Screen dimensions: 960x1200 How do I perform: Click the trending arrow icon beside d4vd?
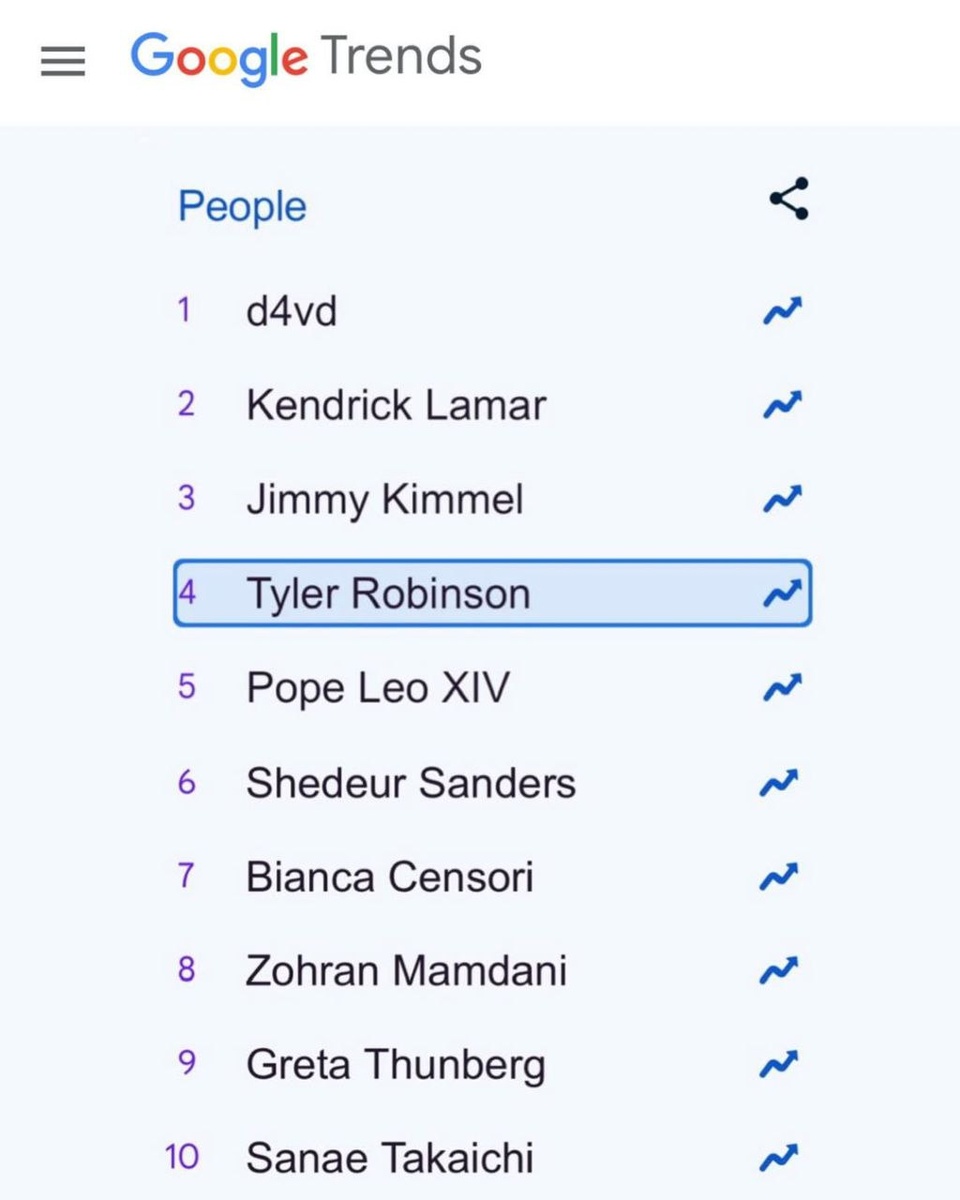click(x=782, y=312)
